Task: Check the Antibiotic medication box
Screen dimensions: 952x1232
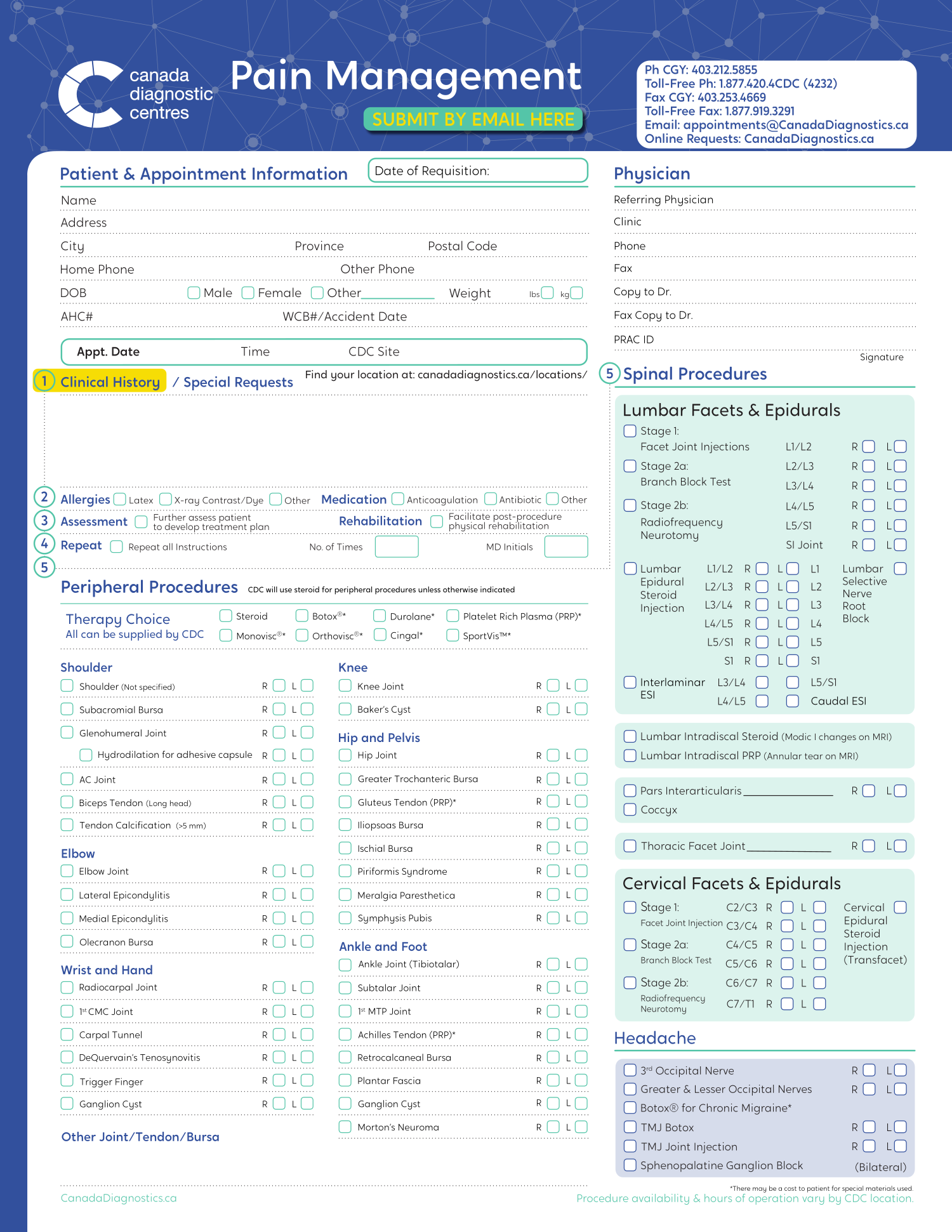Action: click(491, 499)
